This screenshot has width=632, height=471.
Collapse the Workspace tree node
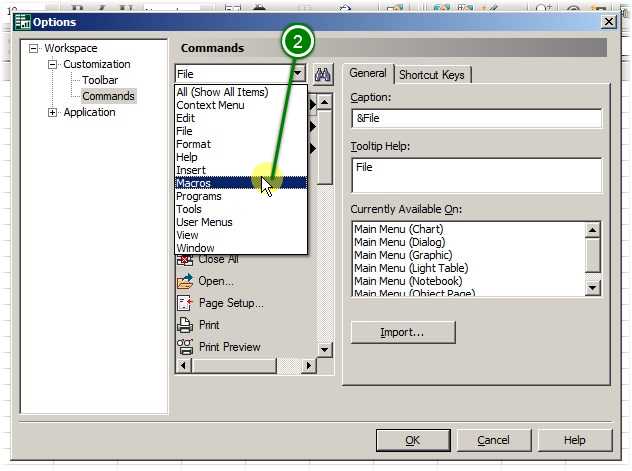pyautogui.click(x=35, y=48)
